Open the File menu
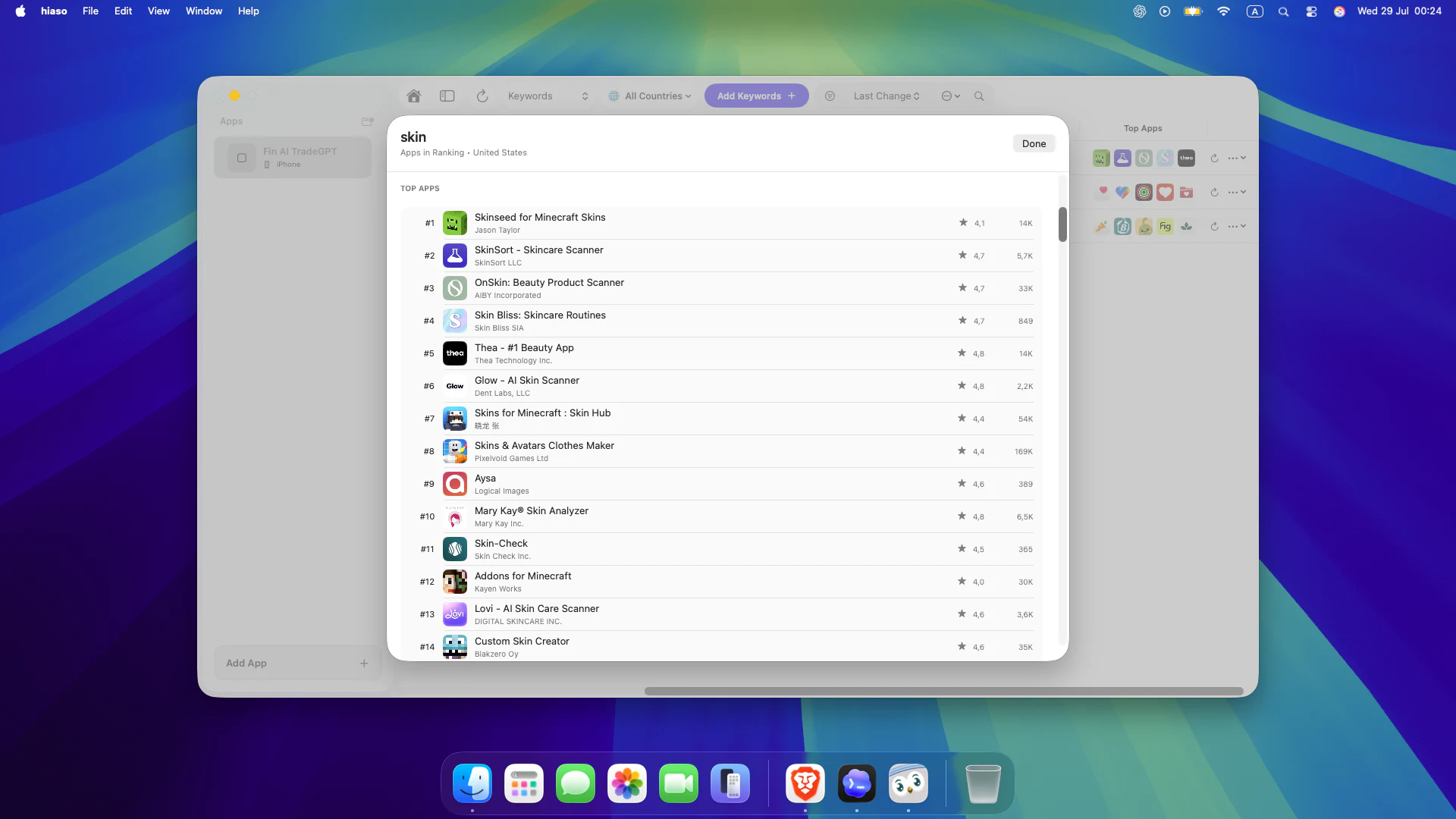The image size is (1456, 819). [90, 11]
